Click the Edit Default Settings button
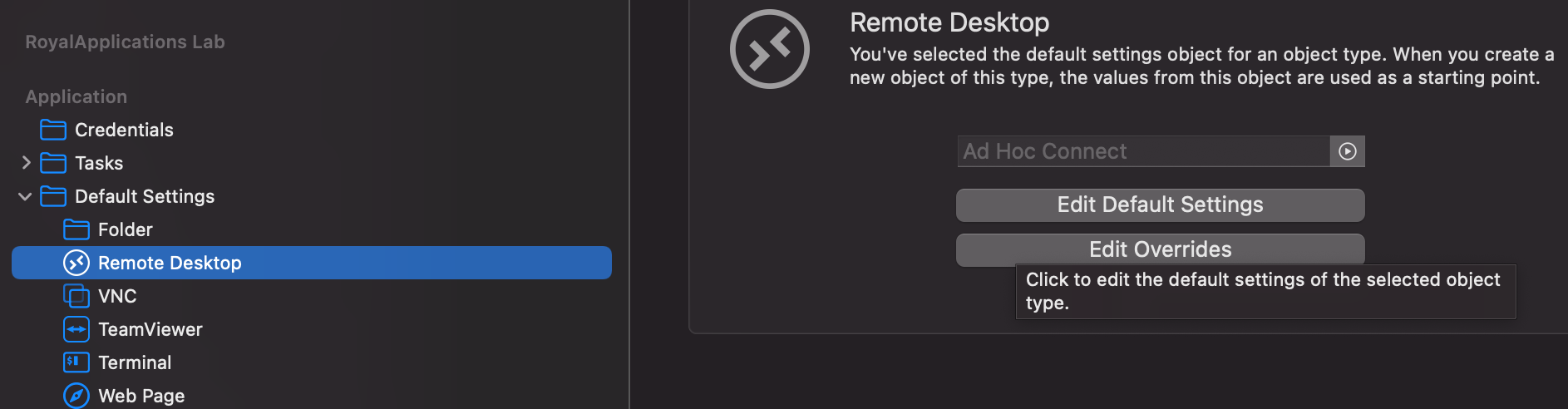The height and width of the screenshot is (409, 1568). pyautogui.click(x=1160, y=205)
